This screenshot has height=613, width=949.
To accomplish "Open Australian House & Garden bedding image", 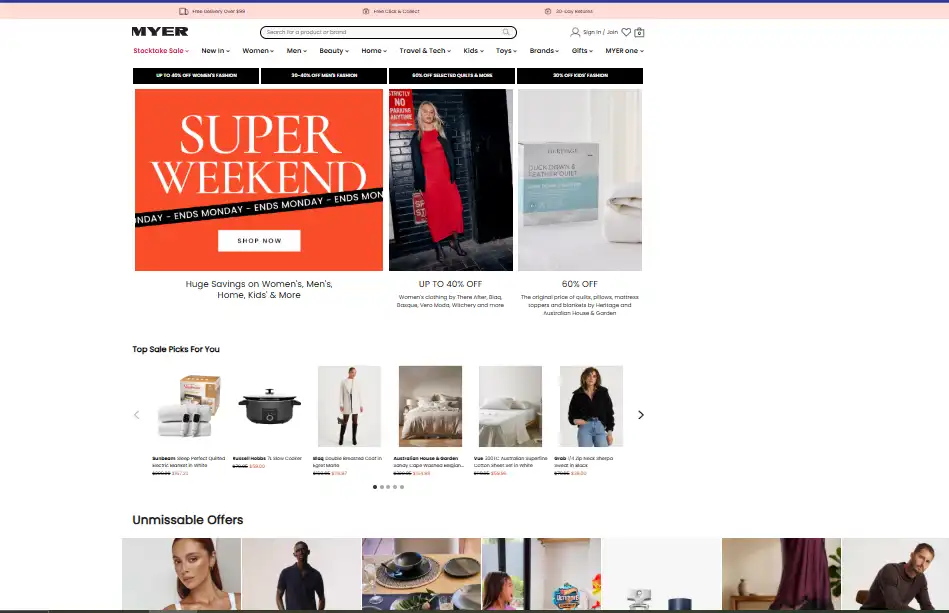I will tap(430, 406).
